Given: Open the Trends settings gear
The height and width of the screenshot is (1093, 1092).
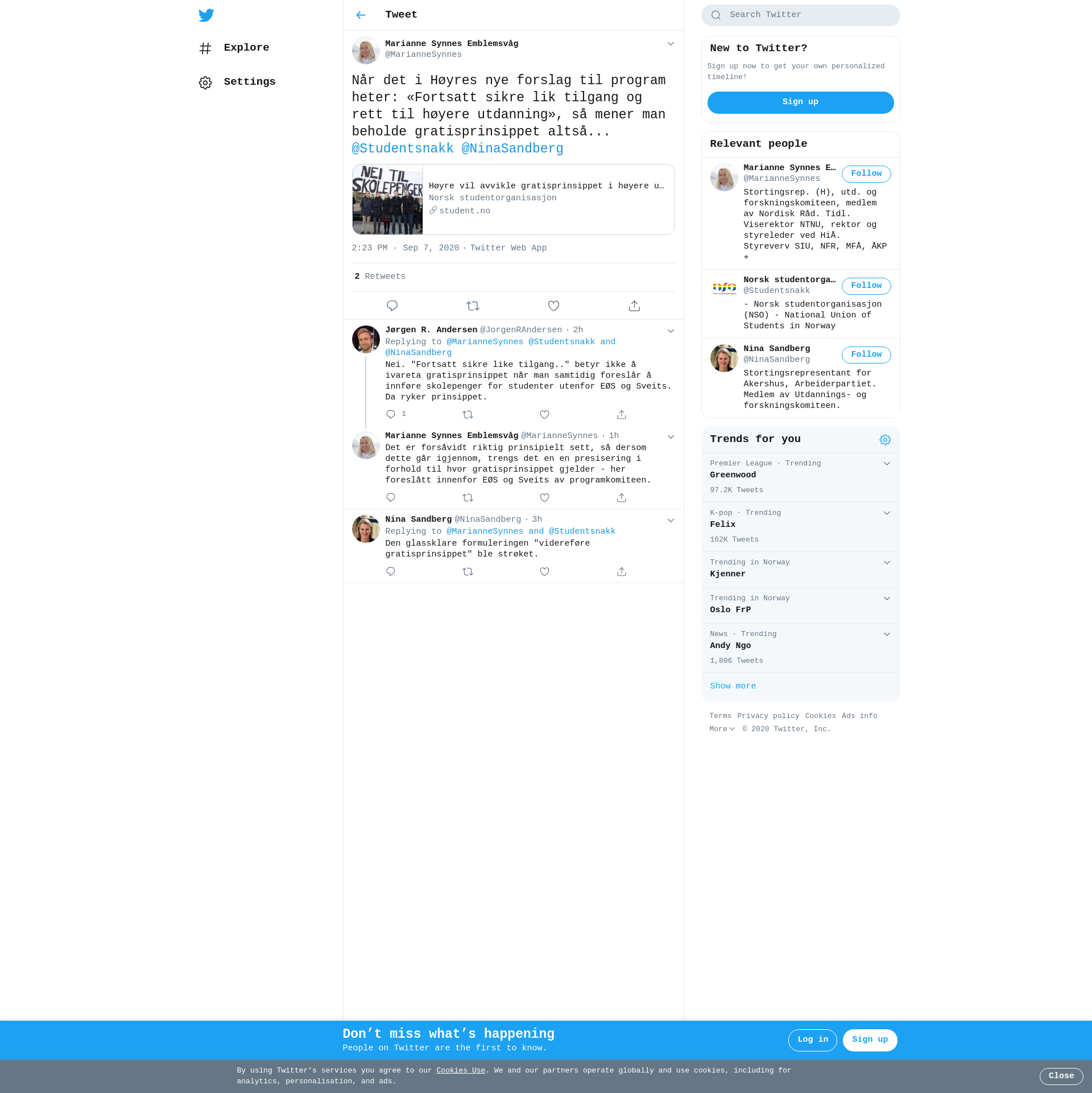Looking at the screenshot, I should [885, 440].
